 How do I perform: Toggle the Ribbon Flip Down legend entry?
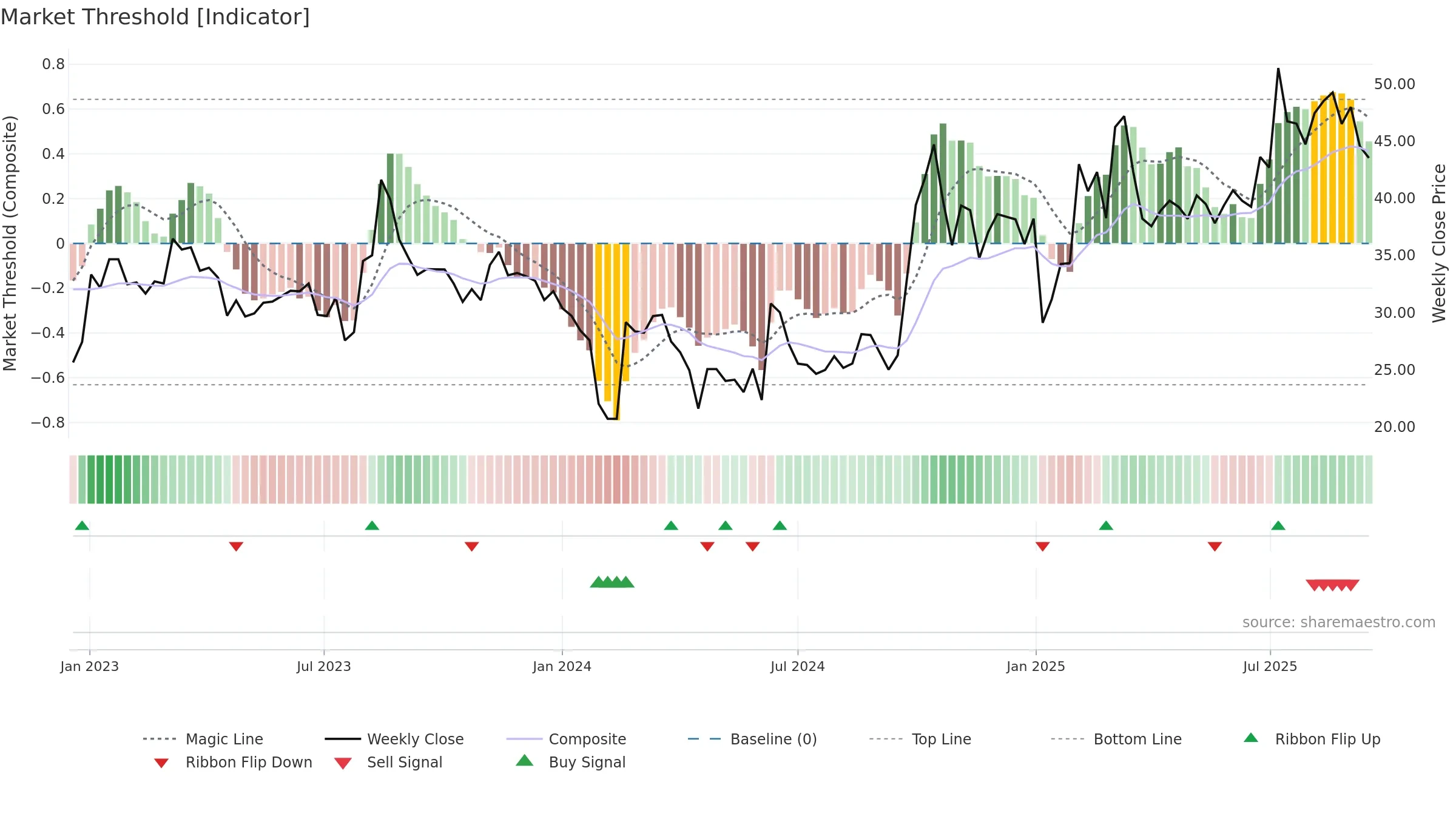233,763
